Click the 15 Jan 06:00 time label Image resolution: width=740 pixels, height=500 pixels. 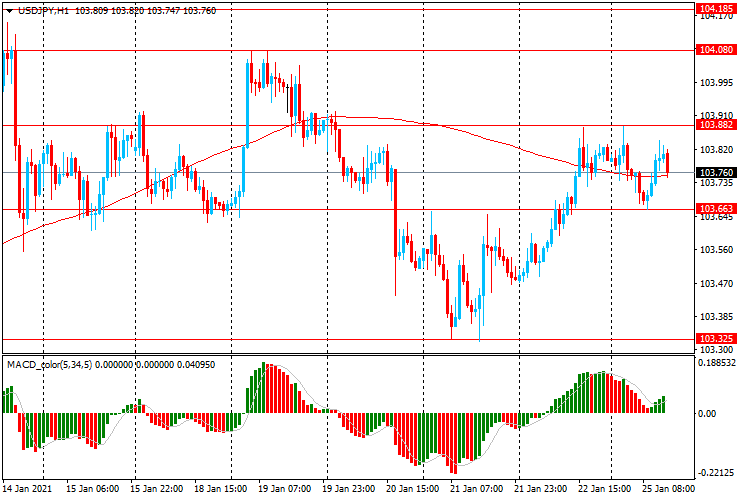click(x=92, y=489)
